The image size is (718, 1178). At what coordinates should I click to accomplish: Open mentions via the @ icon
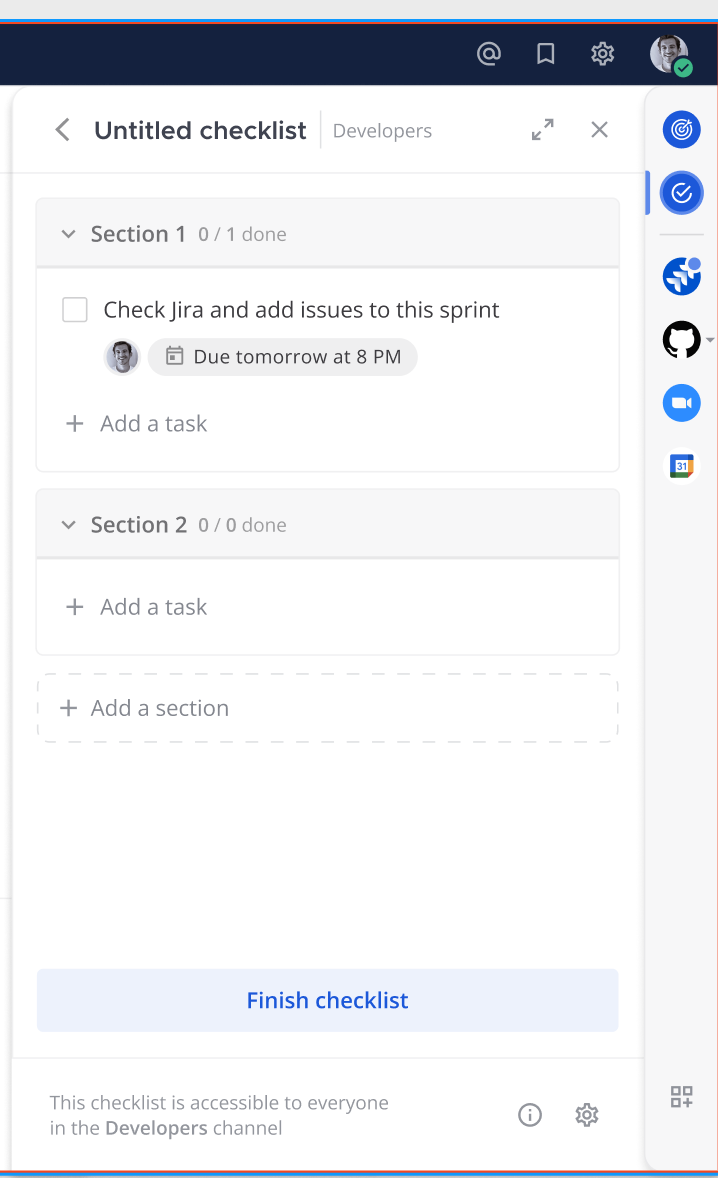(x=489, y=54)
